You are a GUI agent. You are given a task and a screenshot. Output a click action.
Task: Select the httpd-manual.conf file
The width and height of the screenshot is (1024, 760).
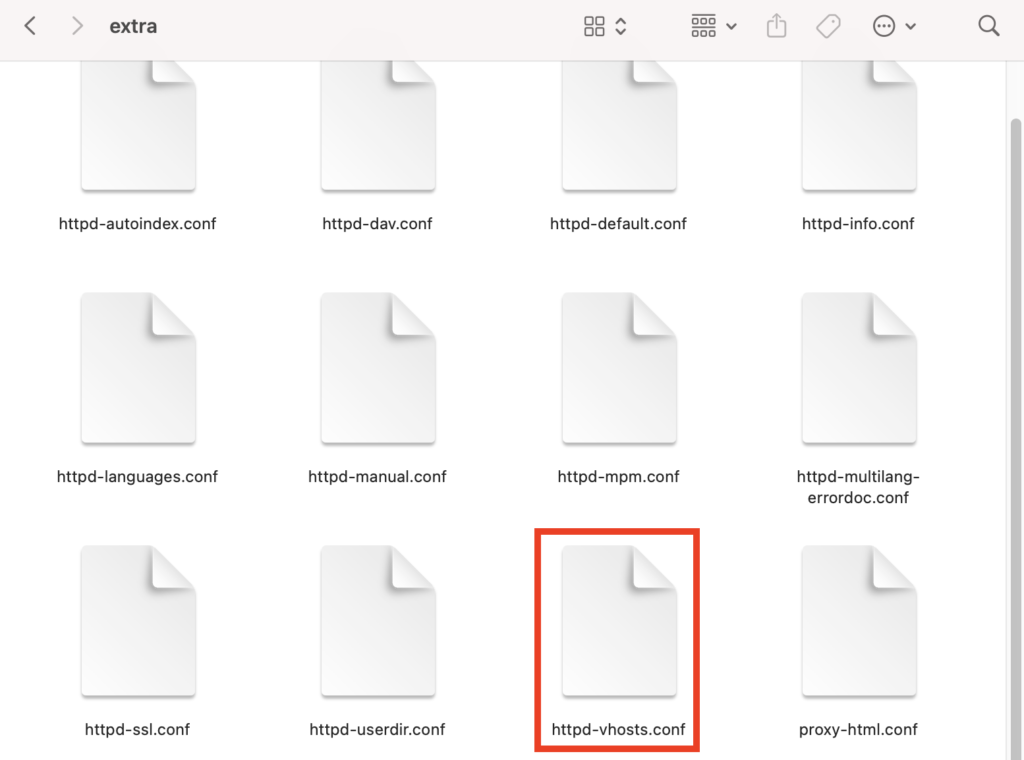pyautogui.click(x=377, y=369)
